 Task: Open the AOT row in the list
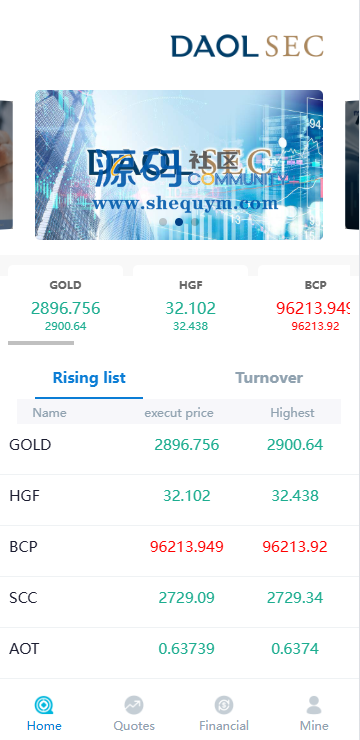tap(180, 649)
